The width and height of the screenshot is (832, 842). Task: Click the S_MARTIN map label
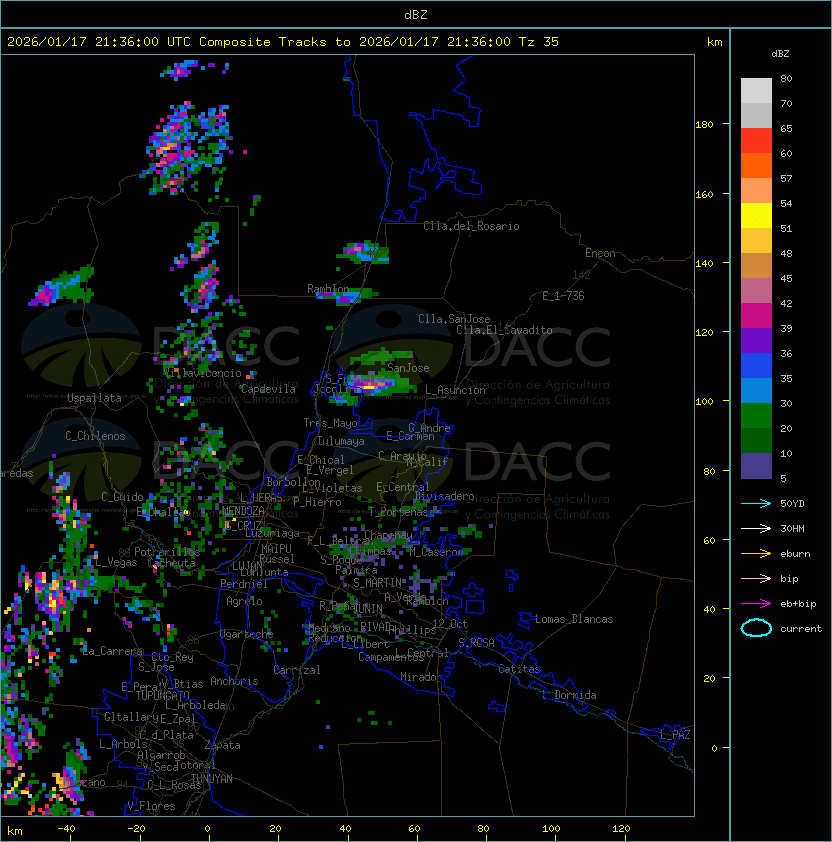point(377,583)
